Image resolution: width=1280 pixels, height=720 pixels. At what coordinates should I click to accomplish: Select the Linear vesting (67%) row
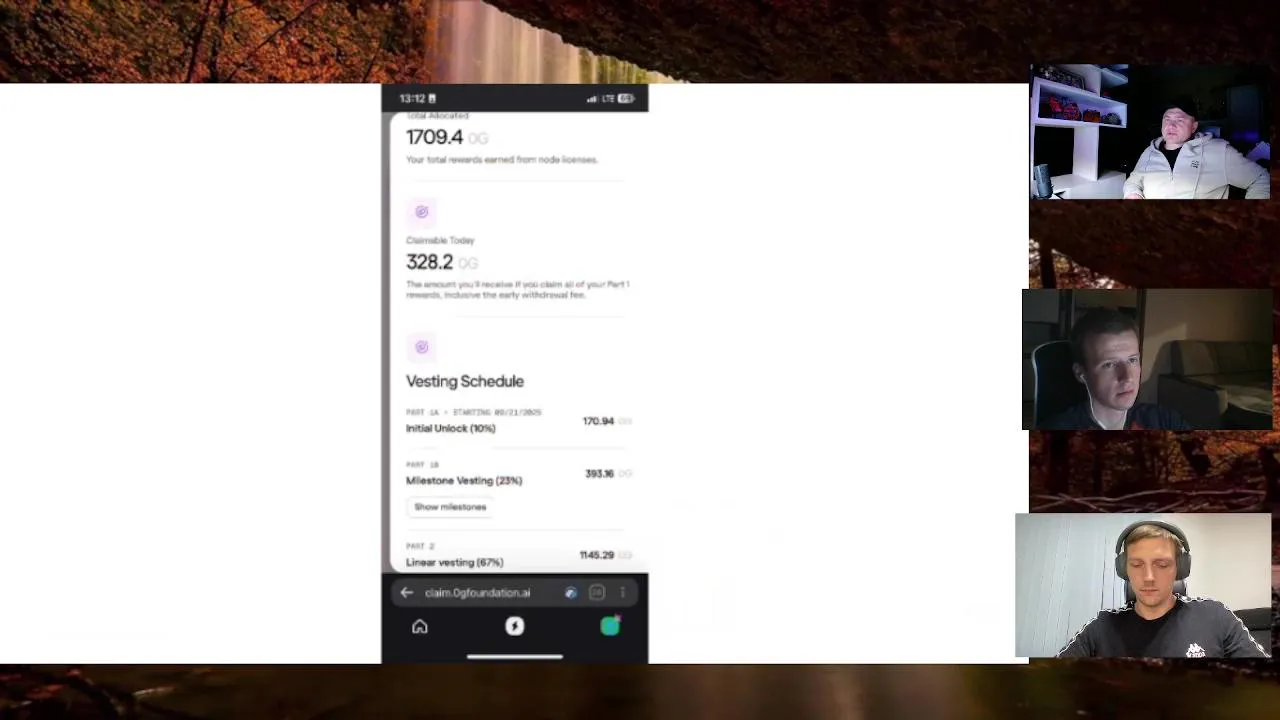click(x=519, y=555)
